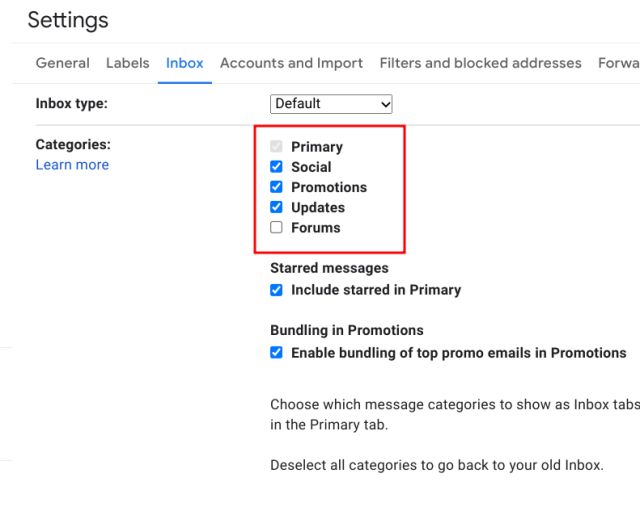The image size is (640, 520).
Task: Untick the Updates category checkbox
Action: coord(277,207)
